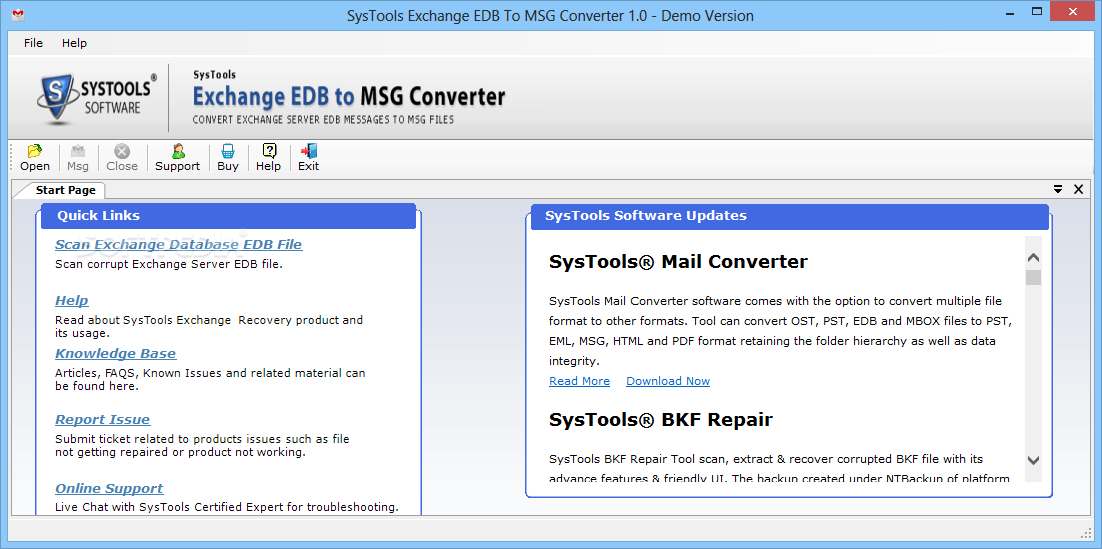Open Scan Exchange Database EDB File link

(x=179, y=245)
